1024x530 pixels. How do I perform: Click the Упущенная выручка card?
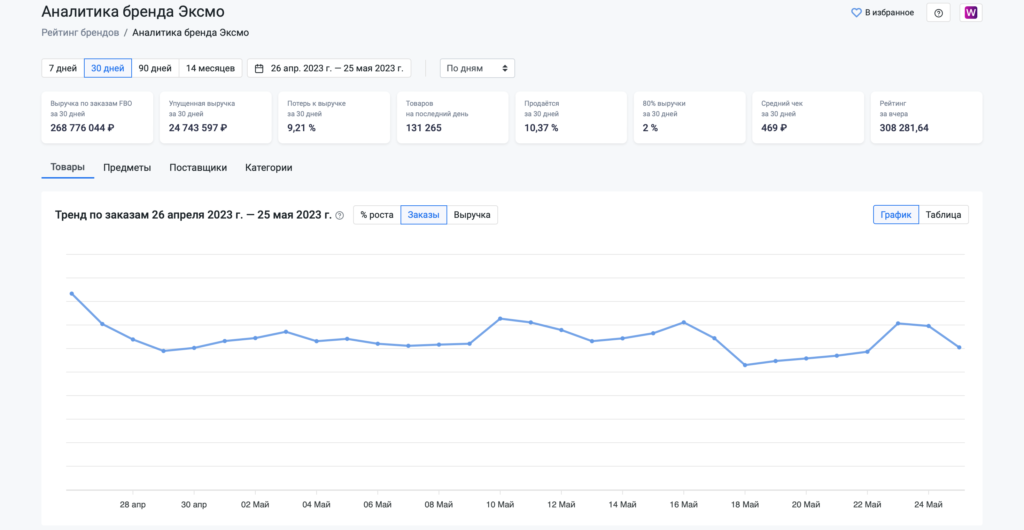pyautogui.click(x=216, y=117)
